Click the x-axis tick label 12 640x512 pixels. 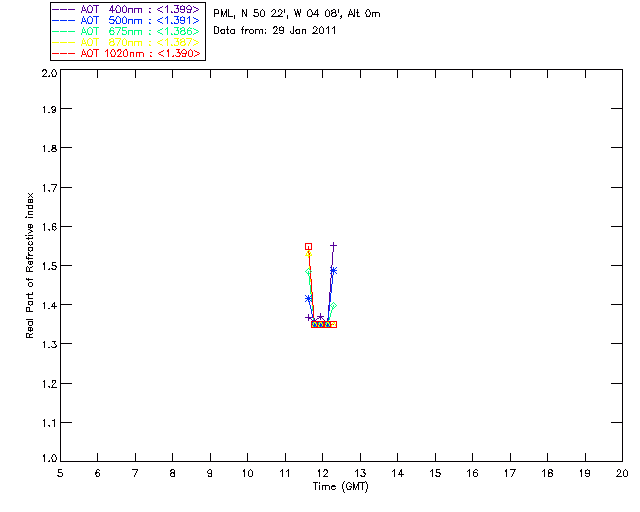tap(322, 473)
